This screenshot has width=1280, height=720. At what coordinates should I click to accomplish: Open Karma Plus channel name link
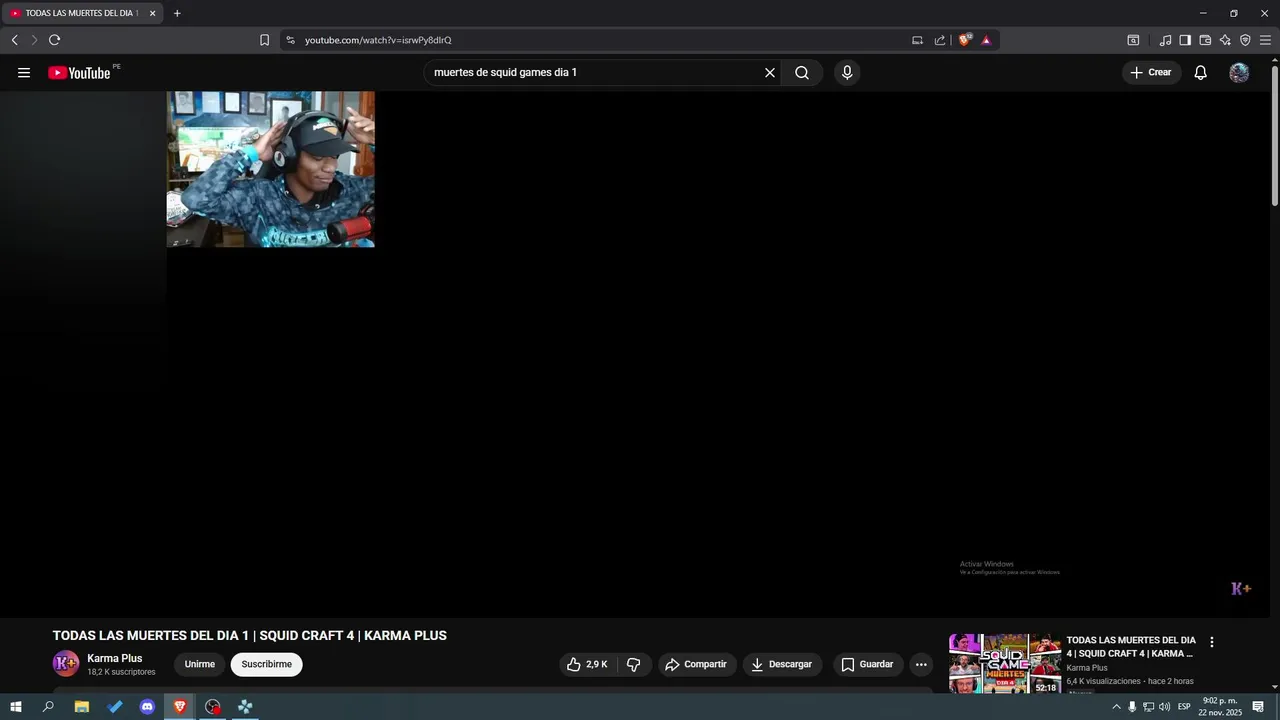tap(114, 658)
